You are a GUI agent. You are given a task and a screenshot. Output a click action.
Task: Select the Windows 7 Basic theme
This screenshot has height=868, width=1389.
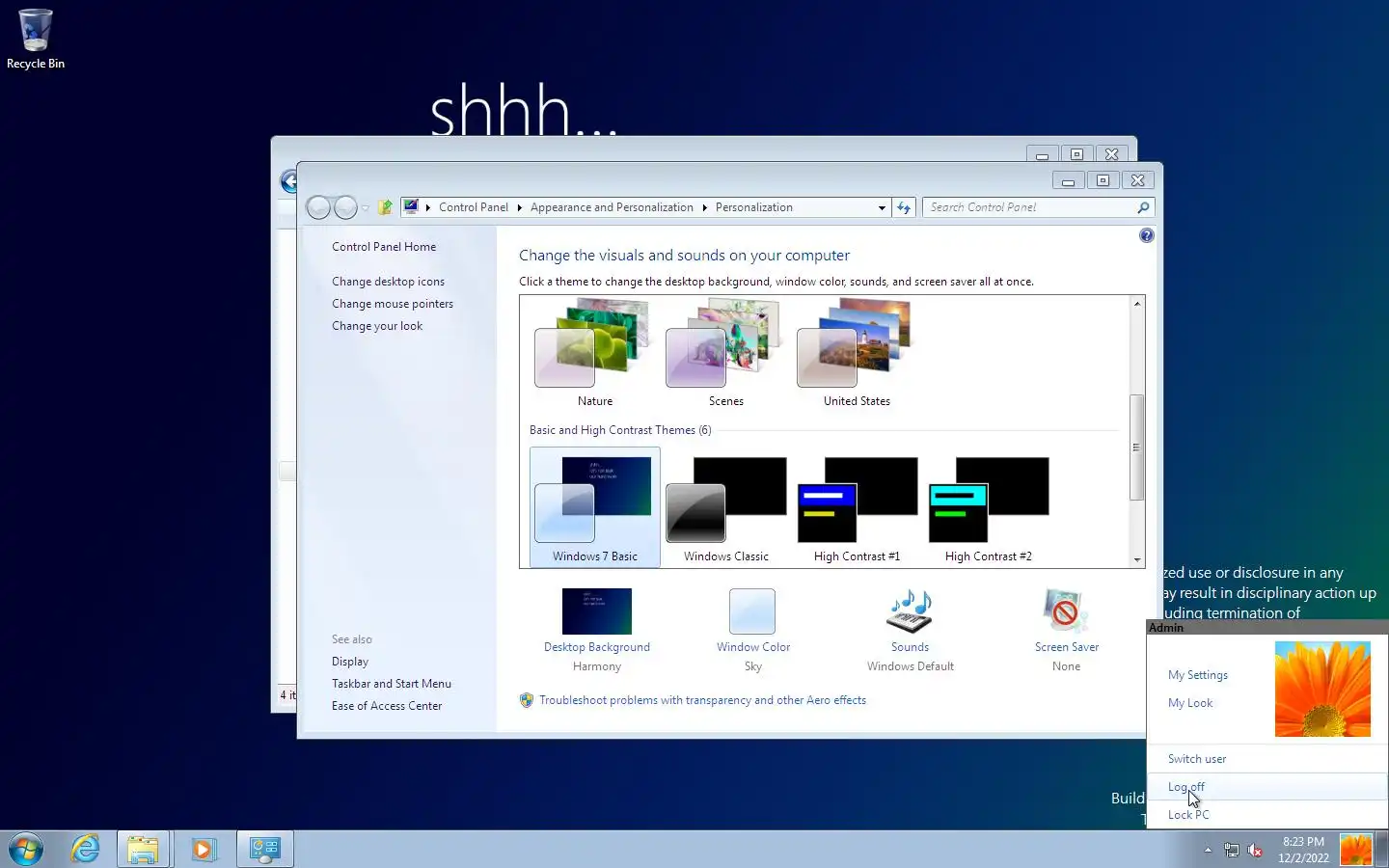click(x=594, y=507)
